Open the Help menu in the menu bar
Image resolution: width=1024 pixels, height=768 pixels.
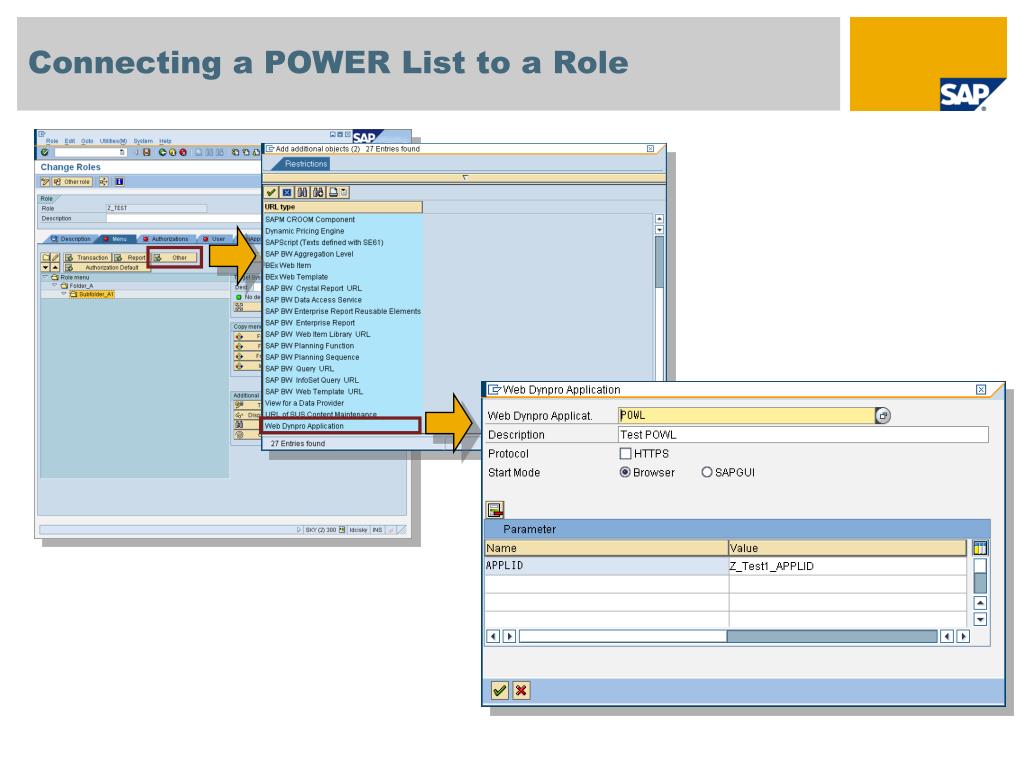tap(165, 141)
